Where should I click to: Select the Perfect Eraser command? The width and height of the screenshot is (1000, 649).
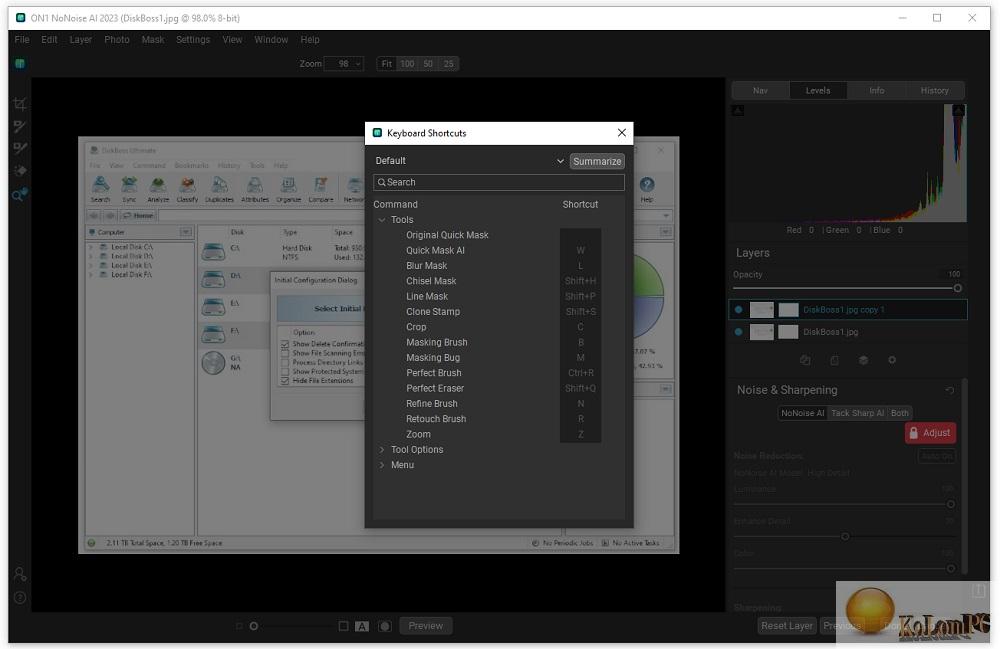click(x=435, y=388)
